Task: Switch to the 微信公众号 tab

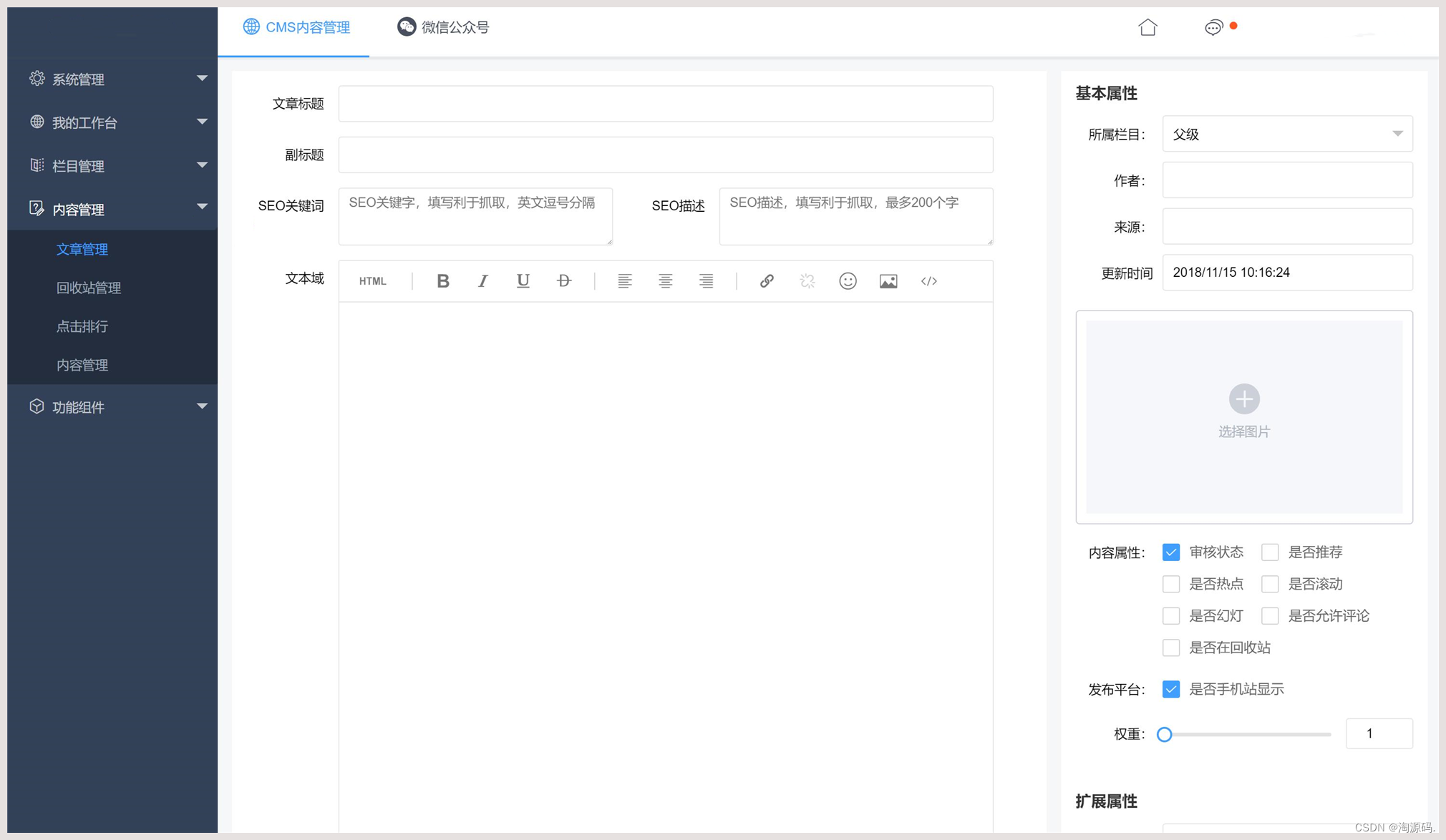Action: [443, 27]
